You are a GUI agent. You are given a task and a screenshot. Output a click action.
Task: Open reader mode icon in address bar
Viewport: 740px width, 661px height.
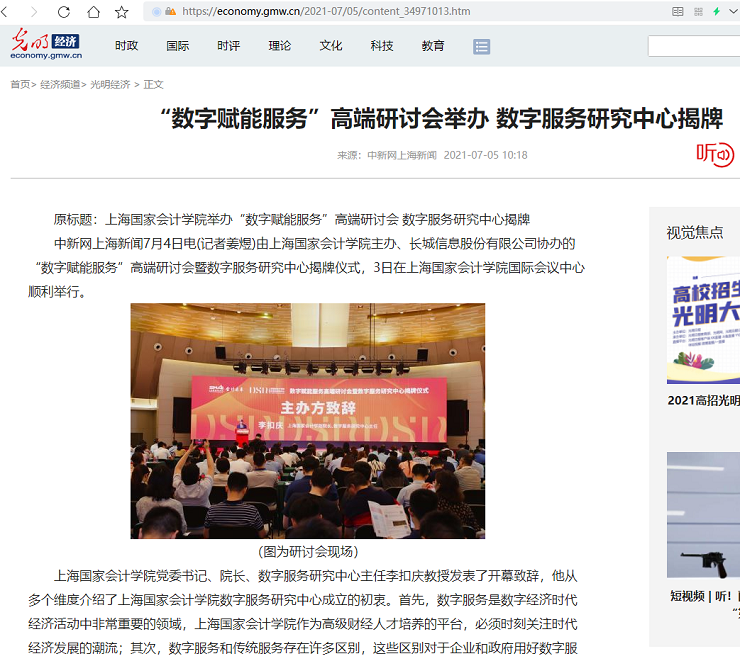(x=678, y=12)
